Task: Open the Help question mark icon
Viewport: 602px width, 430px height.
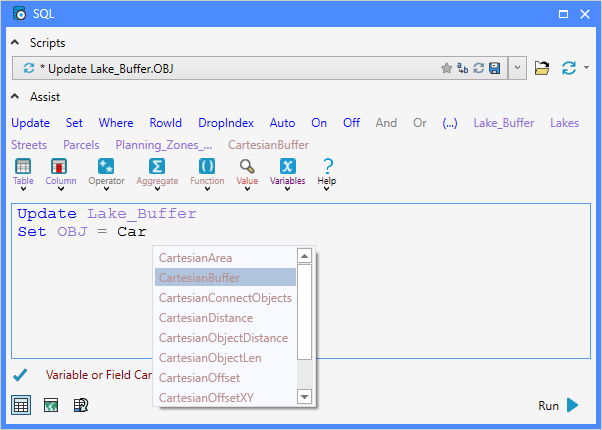Action: [x=327, y=167]
